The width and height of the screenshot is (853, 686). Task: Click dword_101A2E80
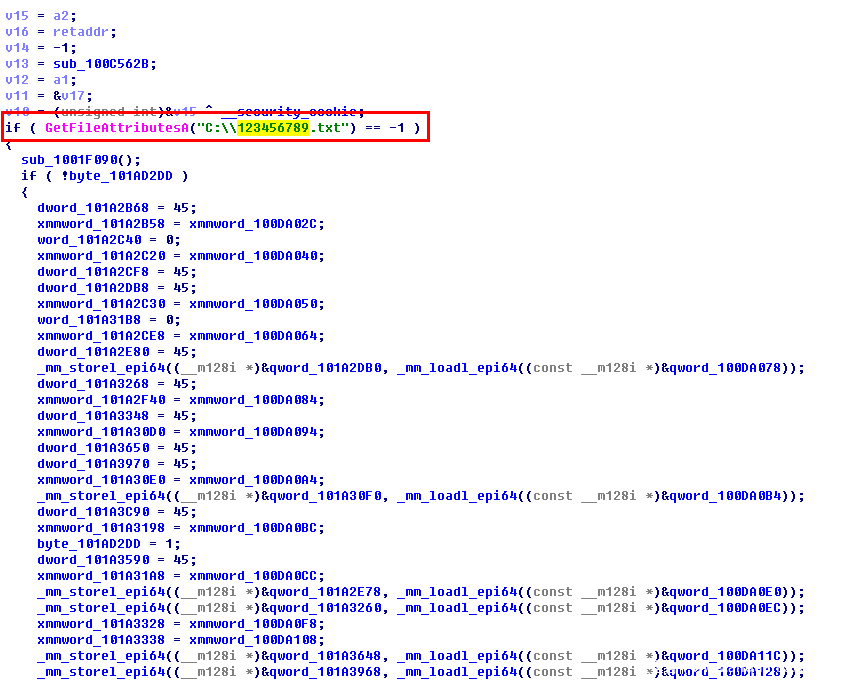pos(93,352)
